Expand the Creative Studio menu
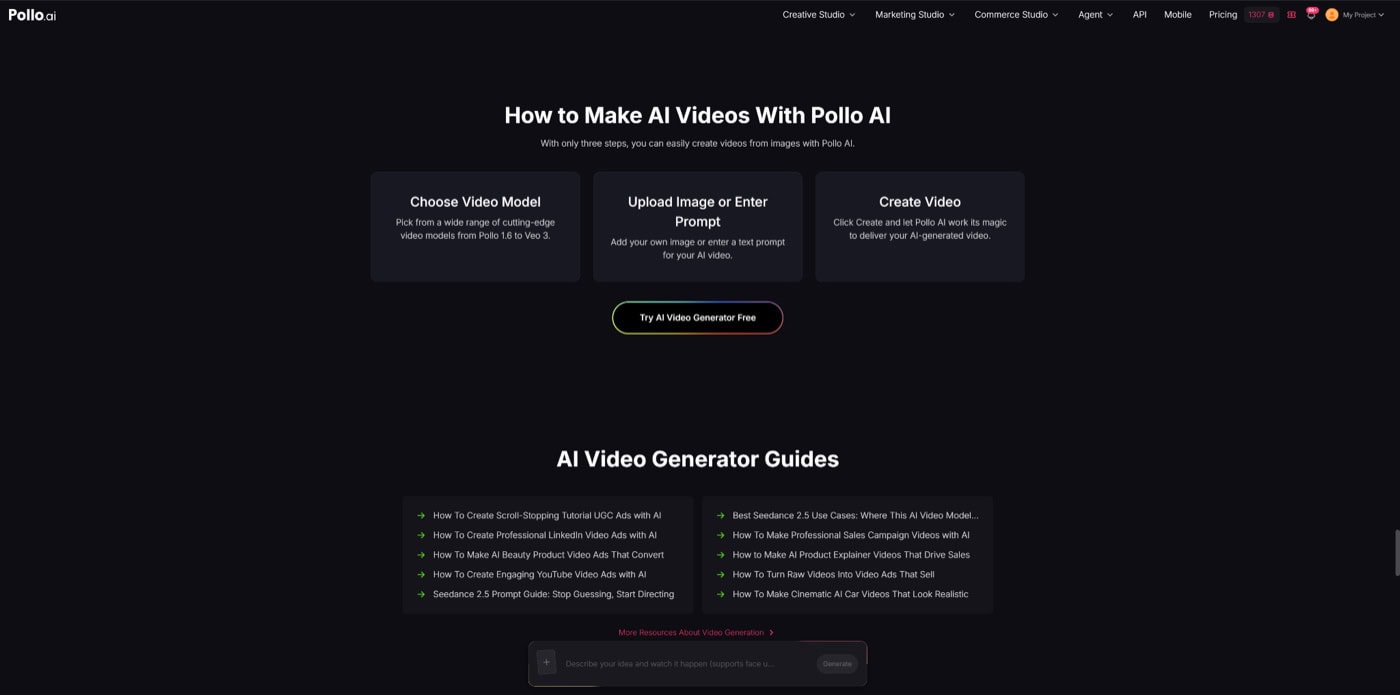 pyautogui.click(x=819, y=15)
